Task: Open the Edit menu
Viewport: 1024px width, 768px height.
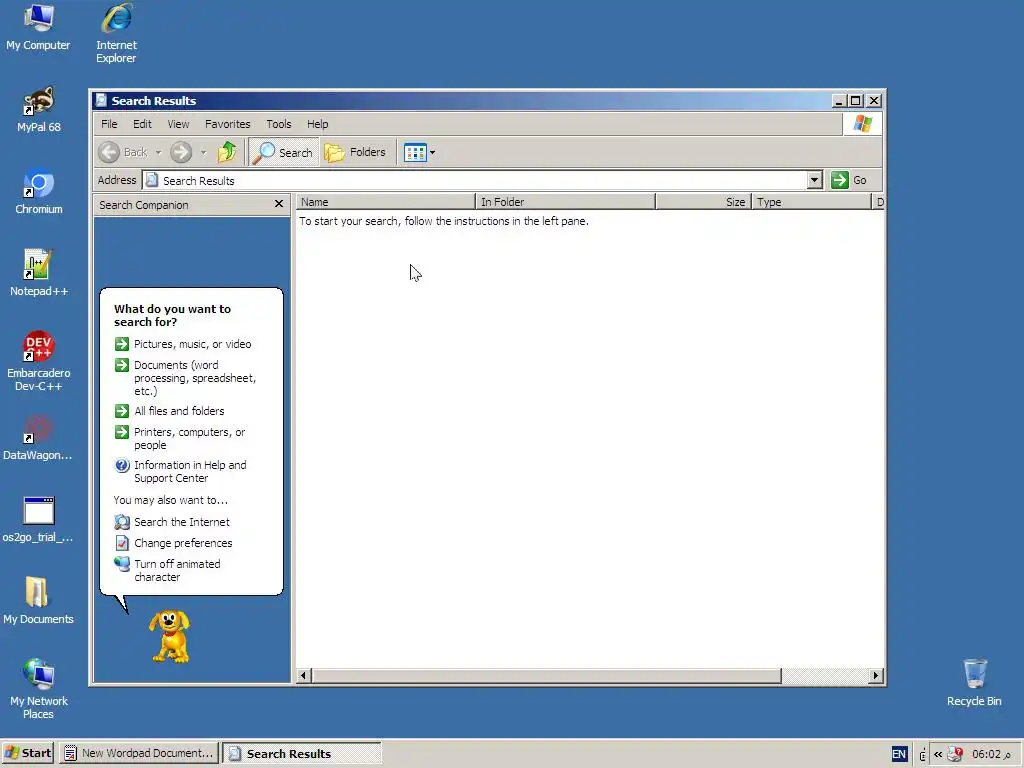Action: pyautogui.click(x=142, y=124)
